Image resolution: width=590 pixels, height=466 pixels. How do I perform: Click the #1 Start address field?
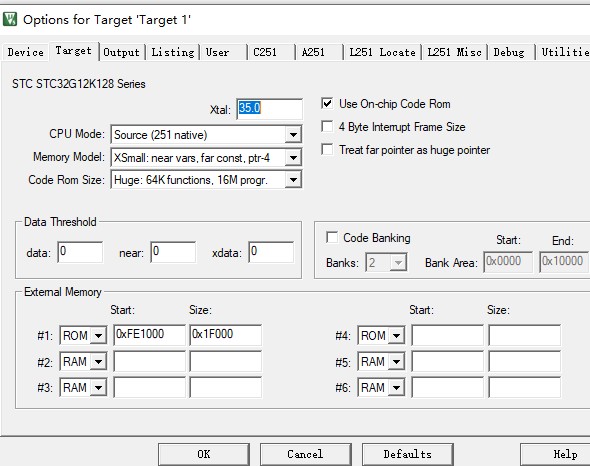point(149,335)
